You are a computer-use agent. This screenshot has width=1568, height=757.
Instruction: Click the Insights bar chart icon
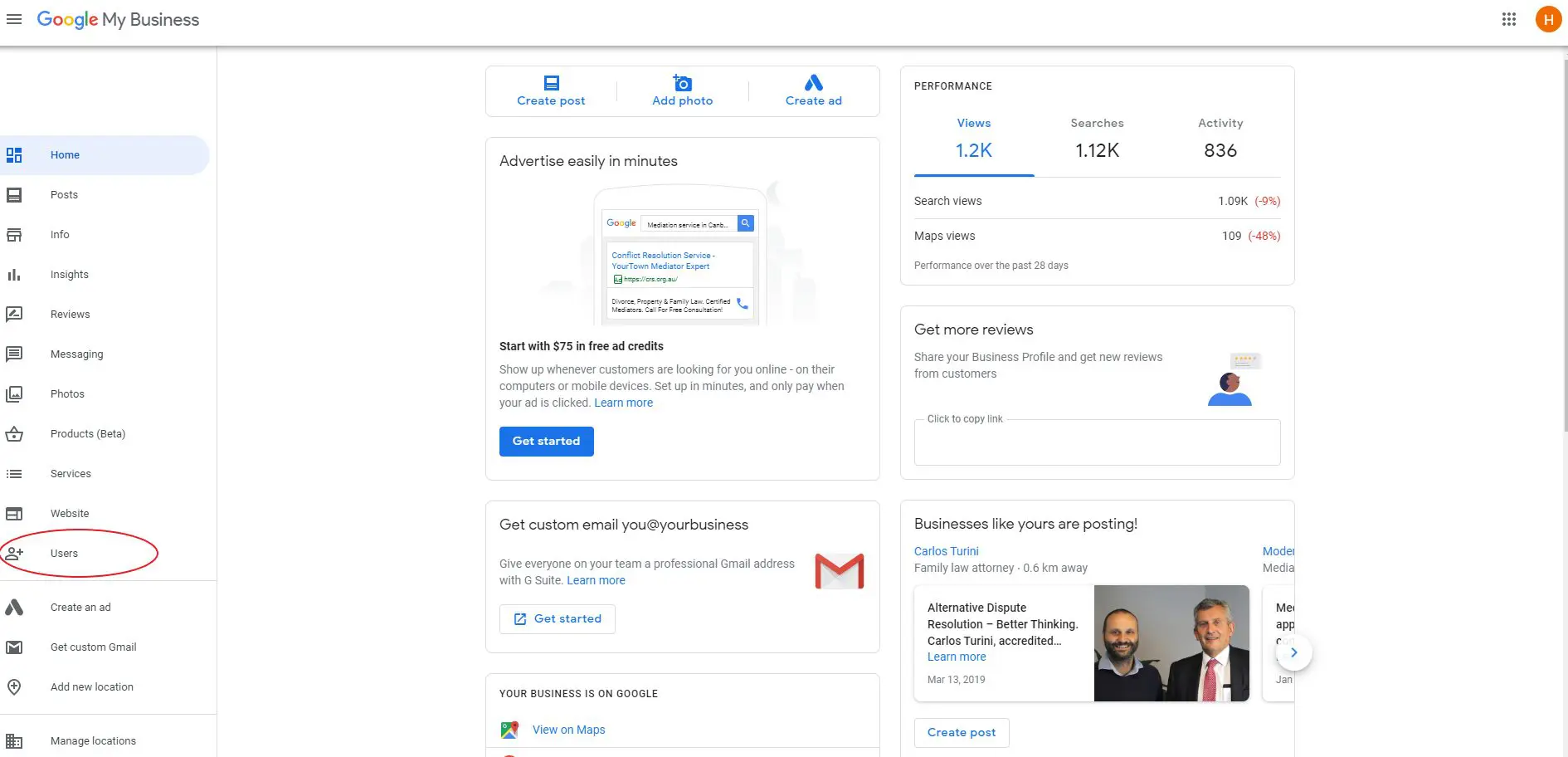tap(14, 275)
